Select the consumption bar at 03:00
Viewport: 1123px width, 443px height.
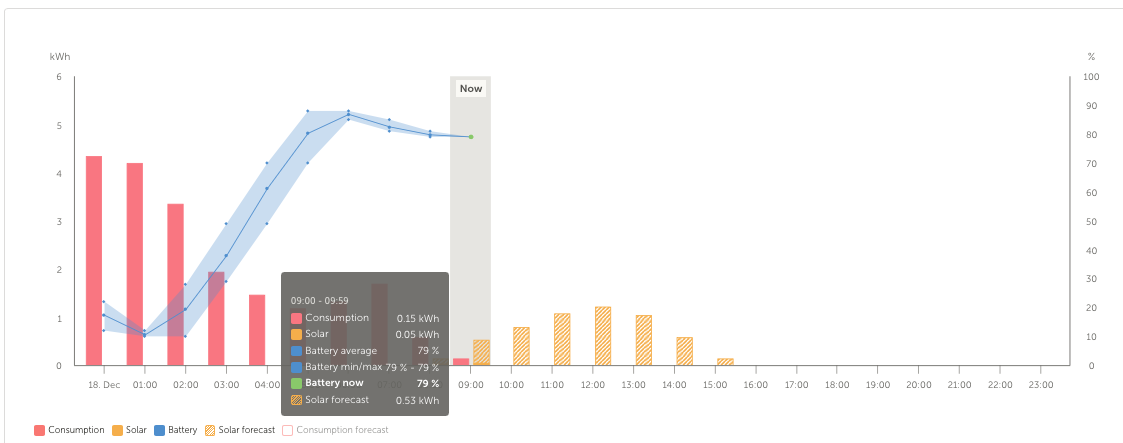click(x=216, y=318)
